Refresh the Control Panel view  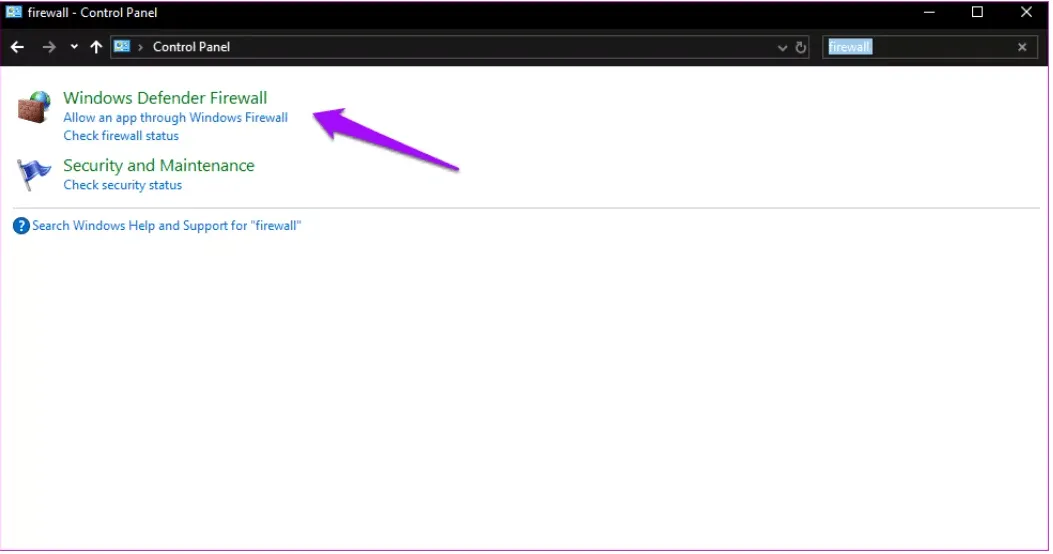pyautogui.click(x=800, y=47)
